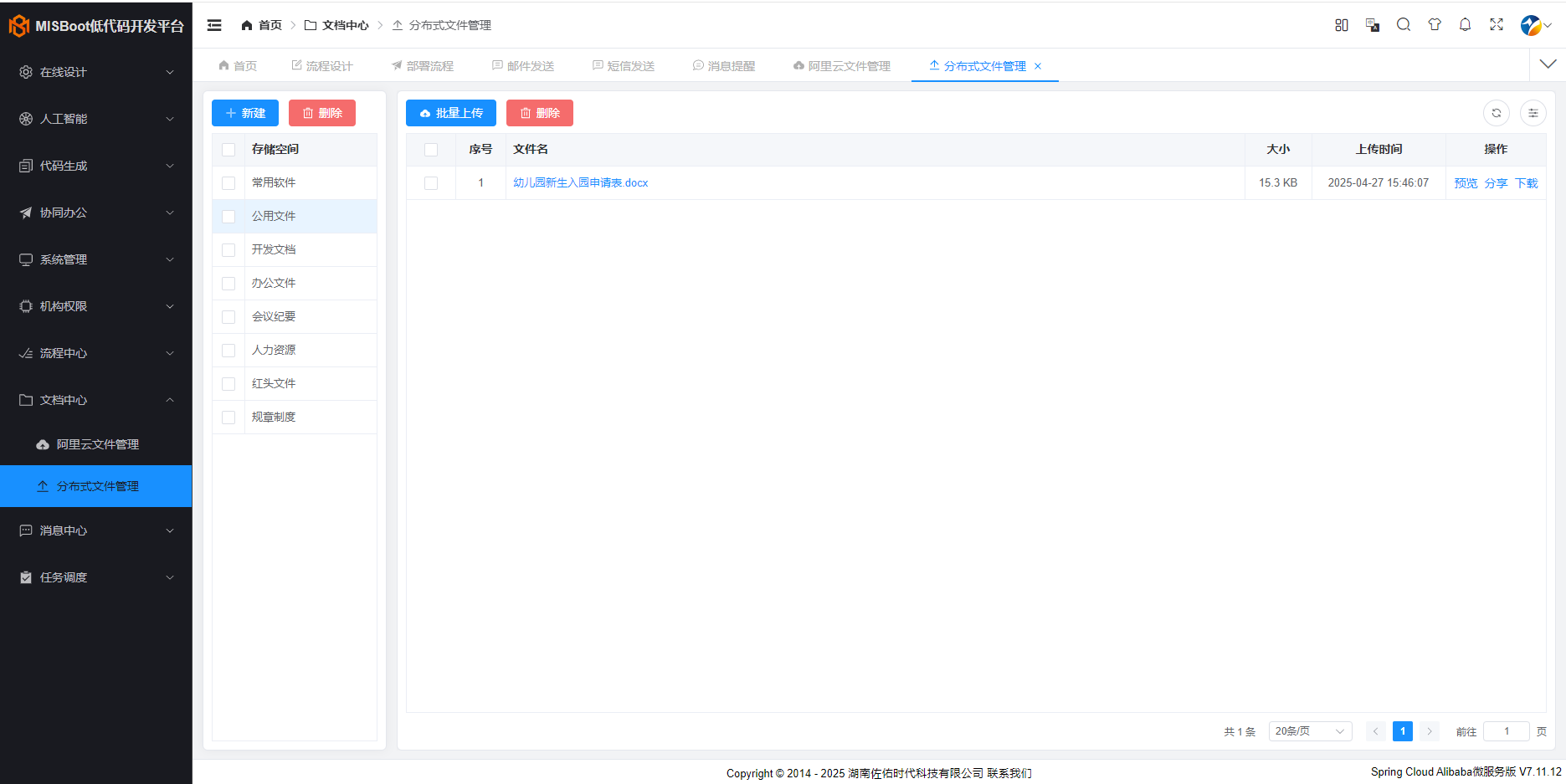Viewport: 1566px width, 784px height.
Task: Click the 联系我们 footer link
Action: click(x=1009, y=773)
